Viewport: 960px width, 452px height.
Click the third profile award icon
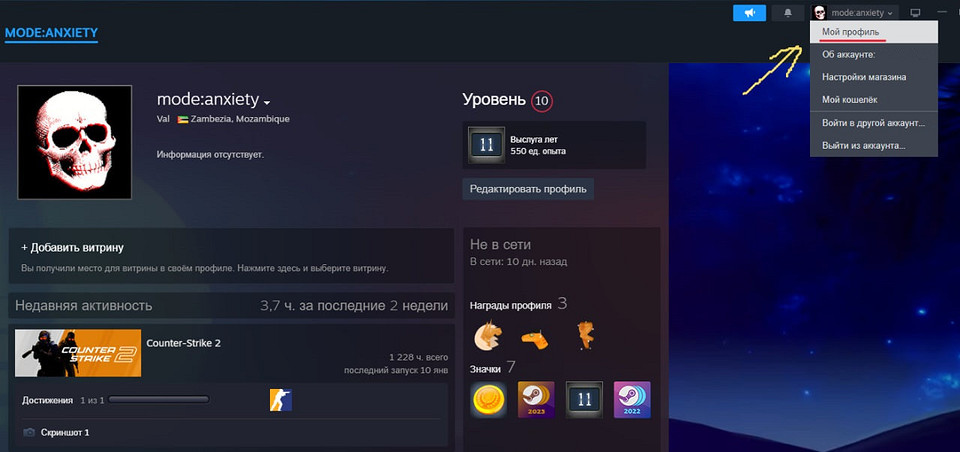586,334
